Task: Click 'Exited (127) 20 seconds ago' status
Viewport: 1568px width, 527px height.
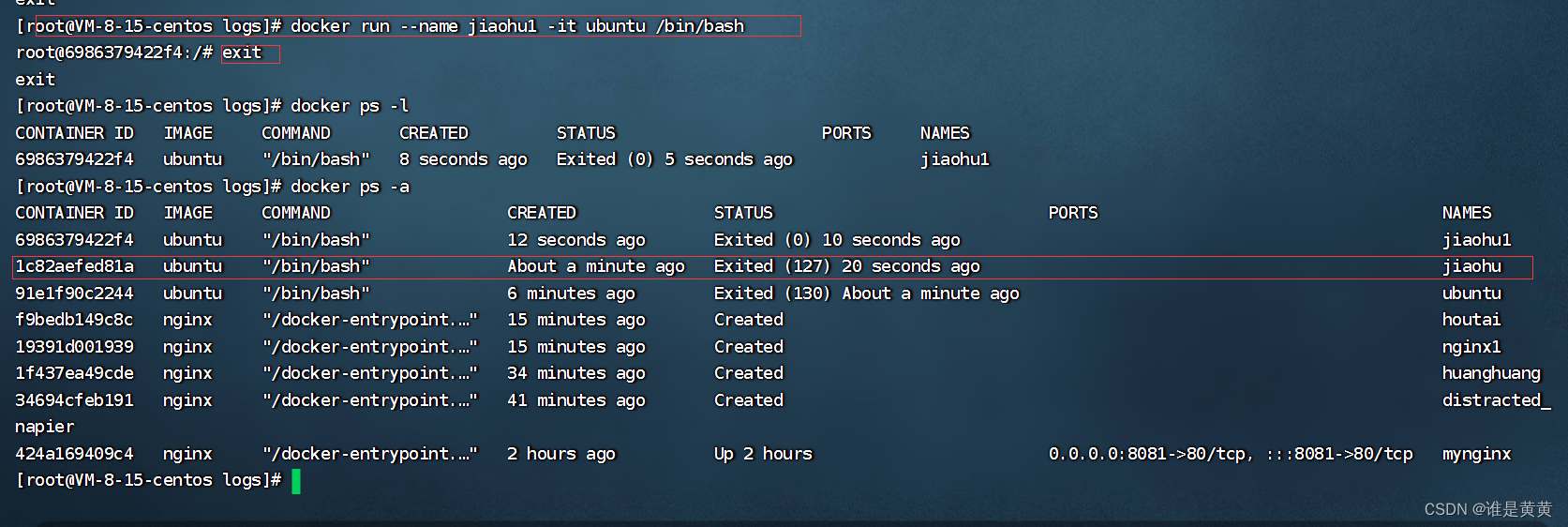Action: [x=847, y=266]
